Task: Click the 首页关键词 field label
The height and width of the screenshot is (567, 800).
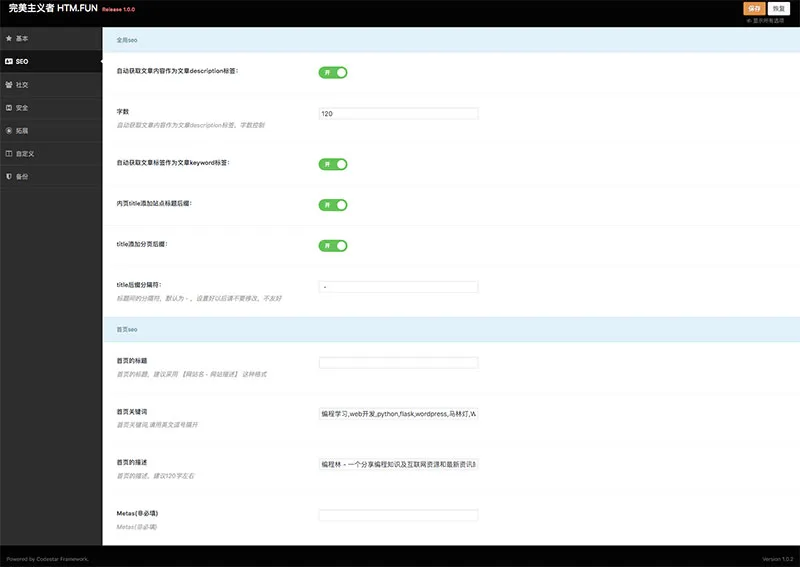Action: (x=132, y=411)
